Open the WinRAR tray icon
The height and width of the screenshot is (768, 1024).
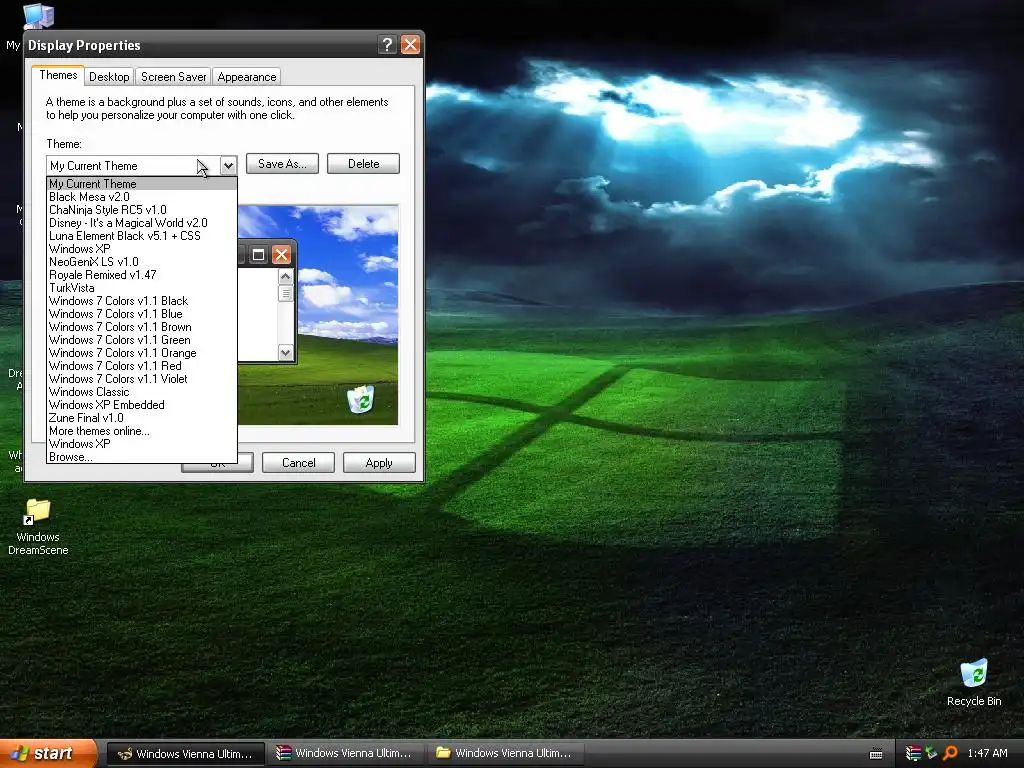pyautogui.click(x=913, y=753)
